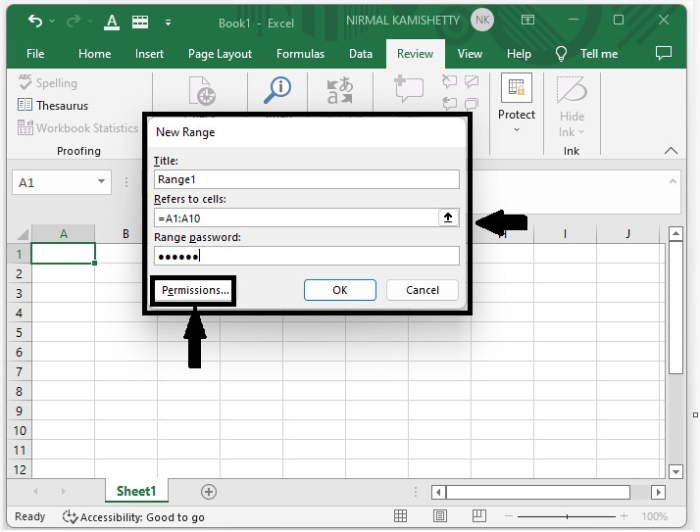Viewport: 700px width, 532px height.
Task: Click the 100% zoom level
Action: (x=654, y=516)
